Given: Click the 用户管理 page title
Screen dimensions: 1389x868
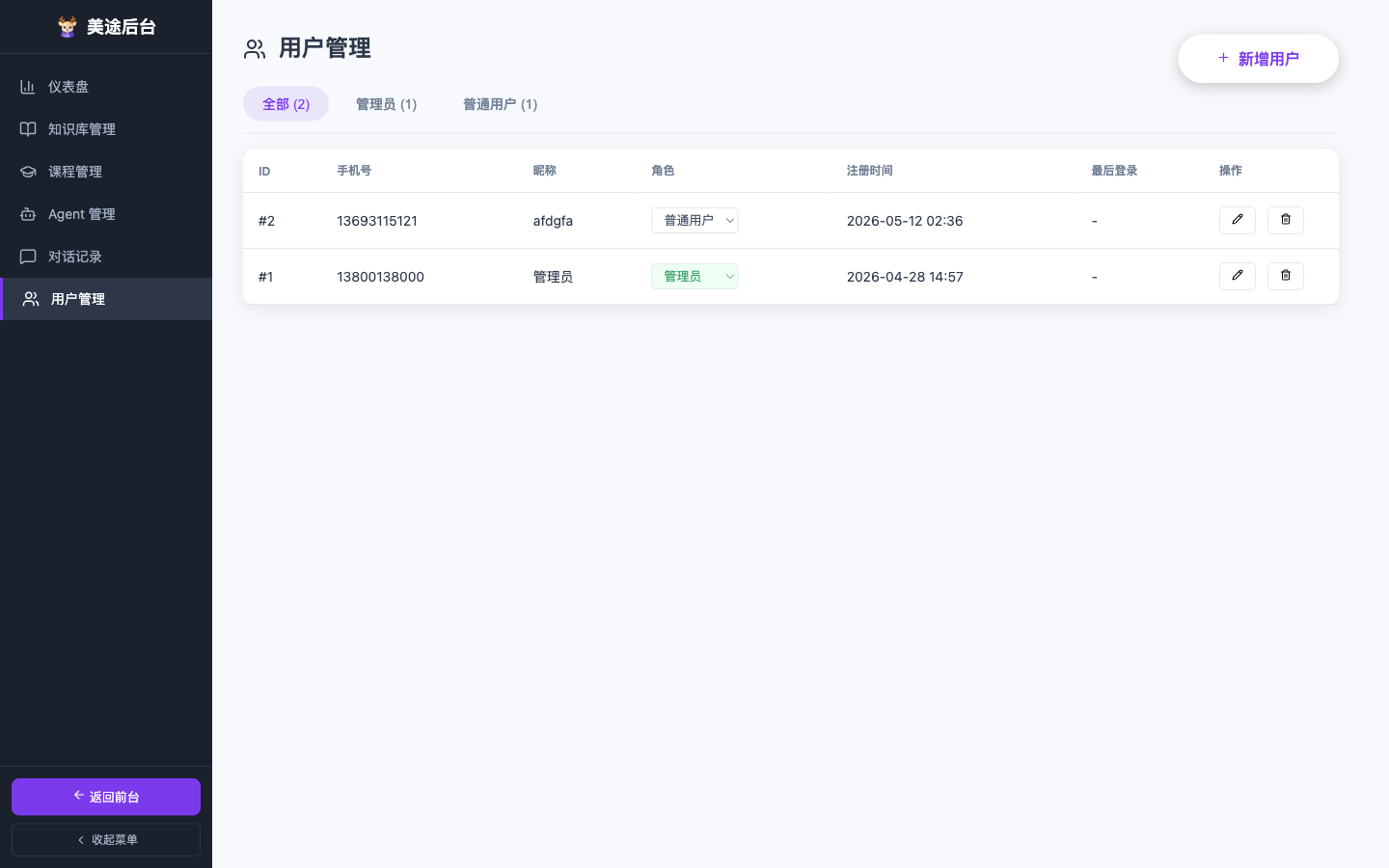Looking at the screenshot, I should [x=325, y=48].
